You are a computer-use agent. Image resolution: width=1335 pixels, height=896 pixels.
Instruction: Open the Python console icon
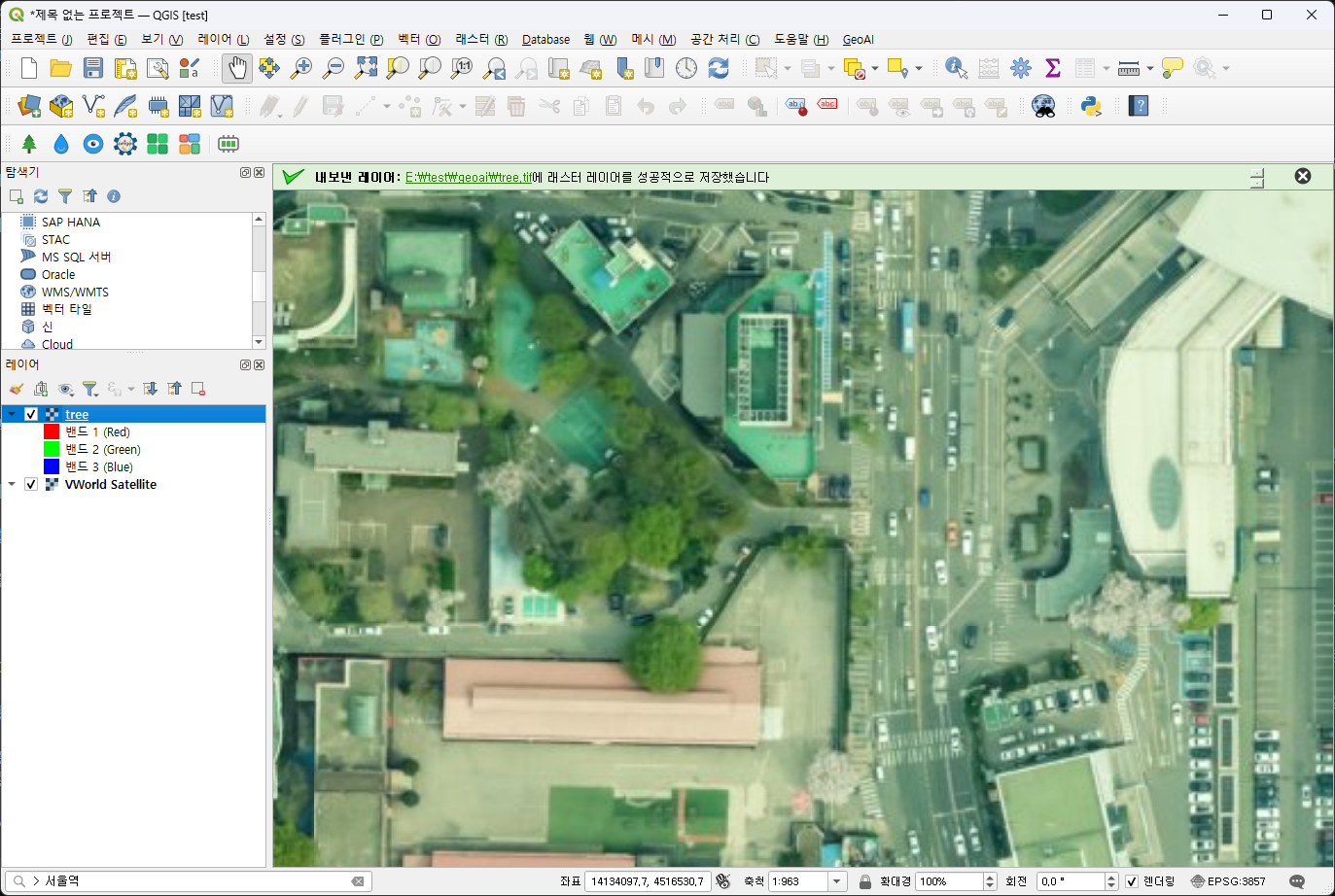1091,106
